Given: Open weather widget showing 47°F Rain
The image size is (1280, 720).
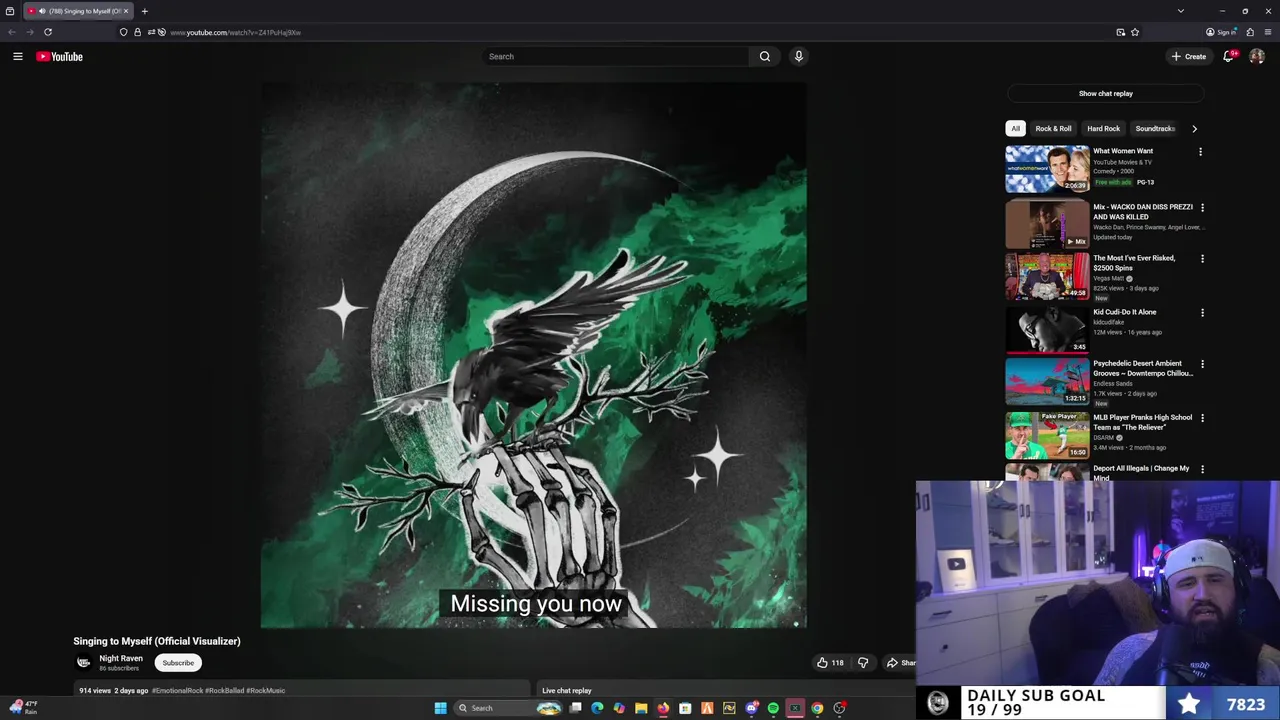Looking at the screenshot, I should 24,708.
